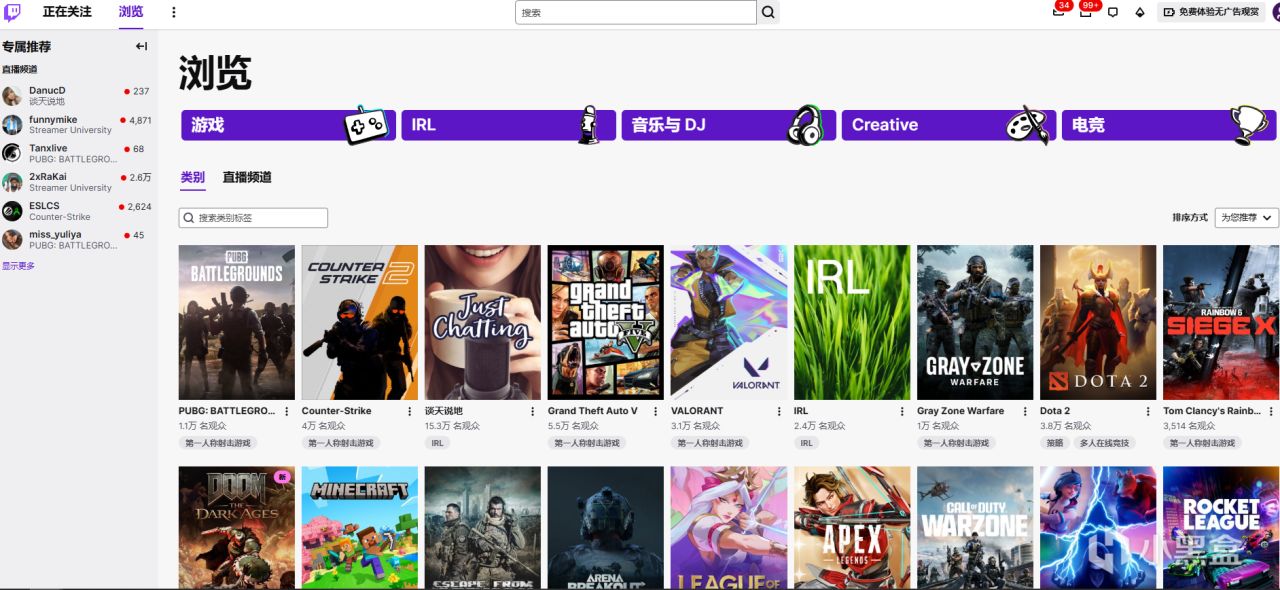Open the Following (正在关注) tab
The image size is (1280, 590).
[67, 12]
